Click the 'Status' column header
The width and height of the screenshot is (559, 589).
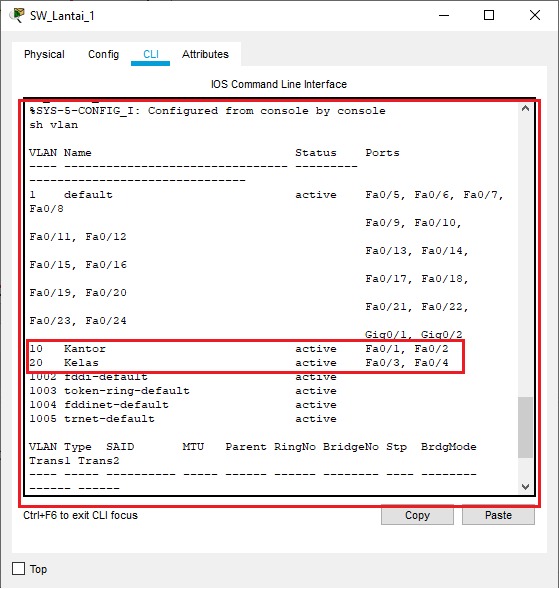pyautogui.click(x=316, y=153)
